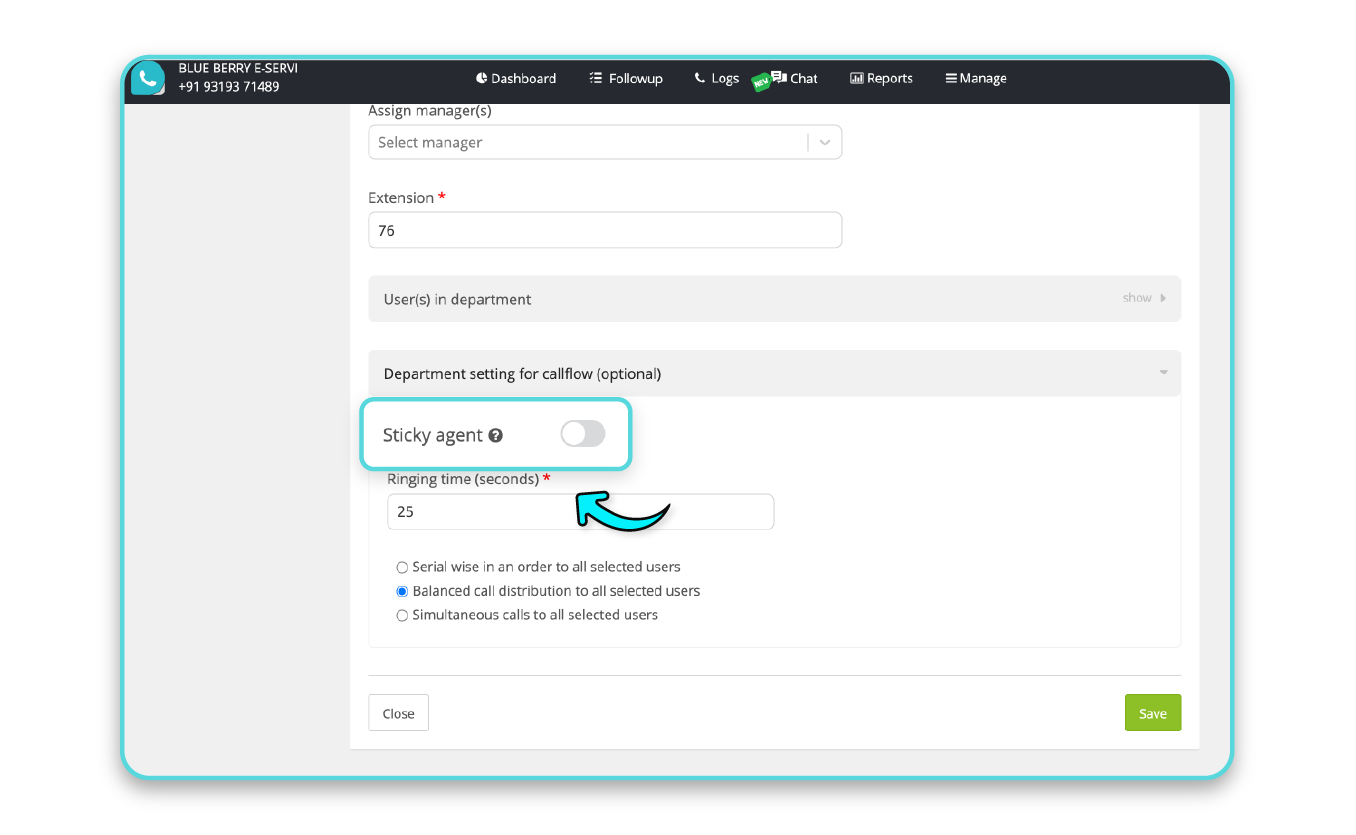Click the NEW badge next to Chat

click(x=761, y=80)
